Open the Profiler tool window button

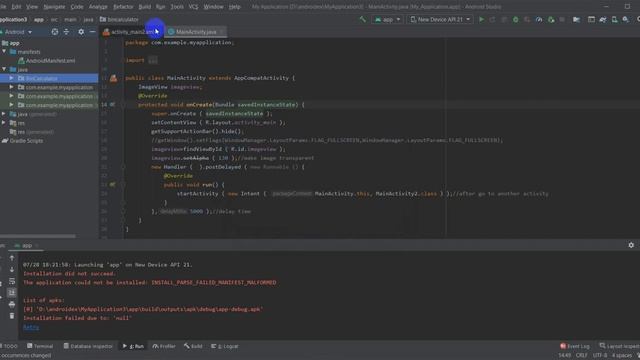pyautogui.click(x=164, y=346)
